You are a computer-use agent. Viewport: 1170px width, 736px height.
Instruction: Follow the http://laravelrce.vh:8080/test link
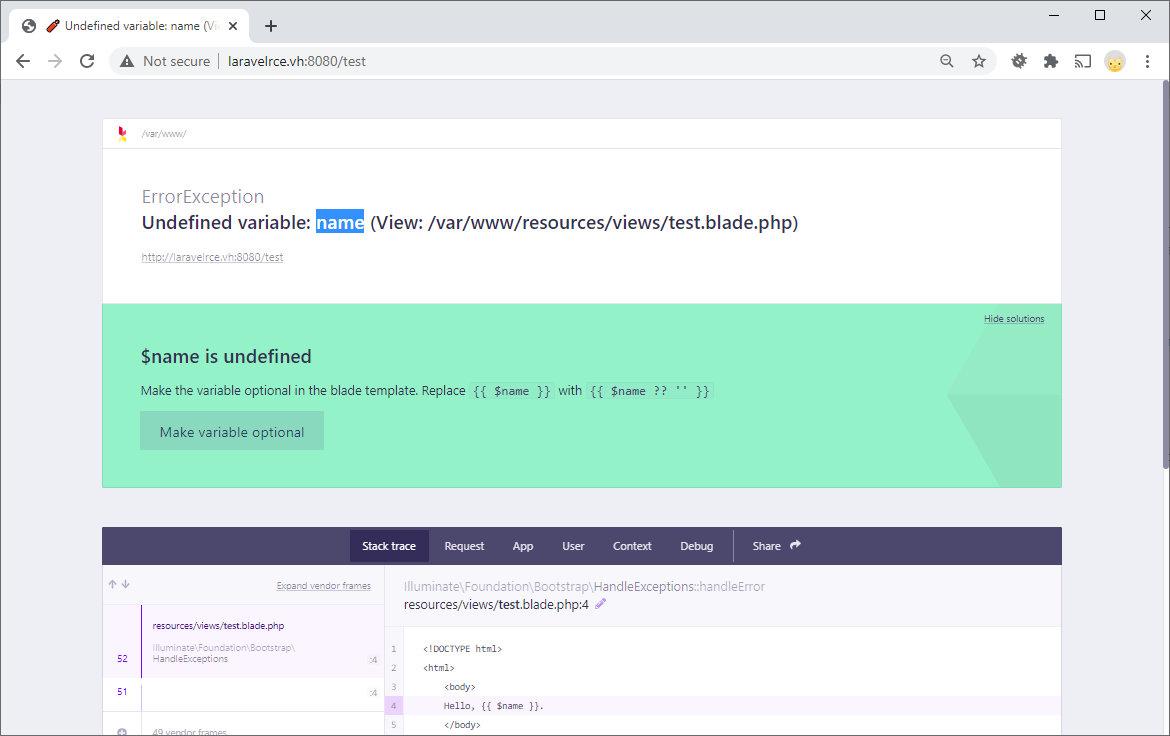pos(212,257)
